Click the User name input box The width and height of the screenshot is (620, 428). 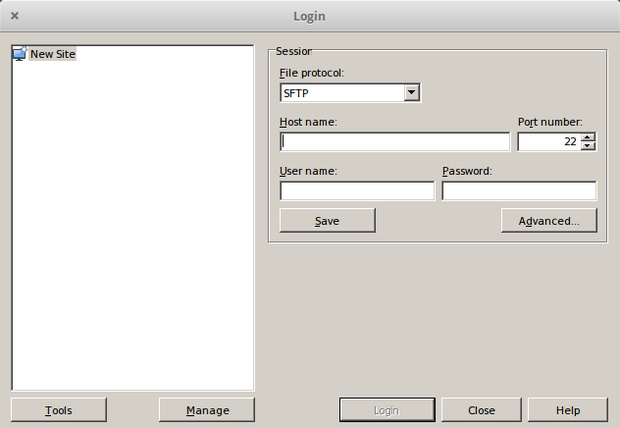pos(357,191)
